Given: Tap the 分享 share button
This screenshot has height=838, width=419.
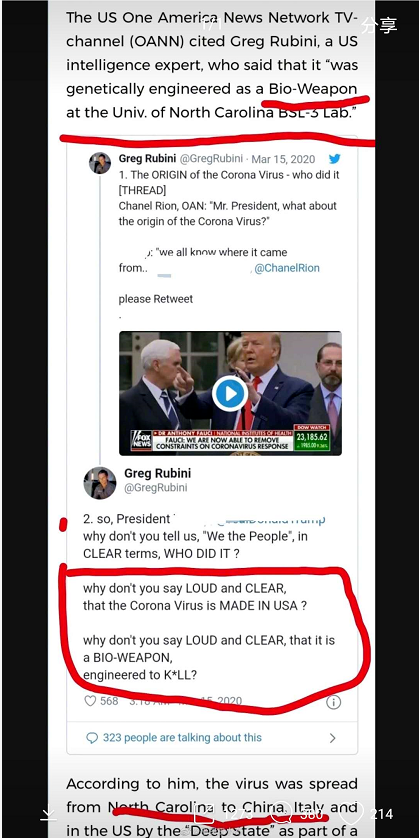Looking at the screenshot, I should pyautogui.click(x=379, y=25).
